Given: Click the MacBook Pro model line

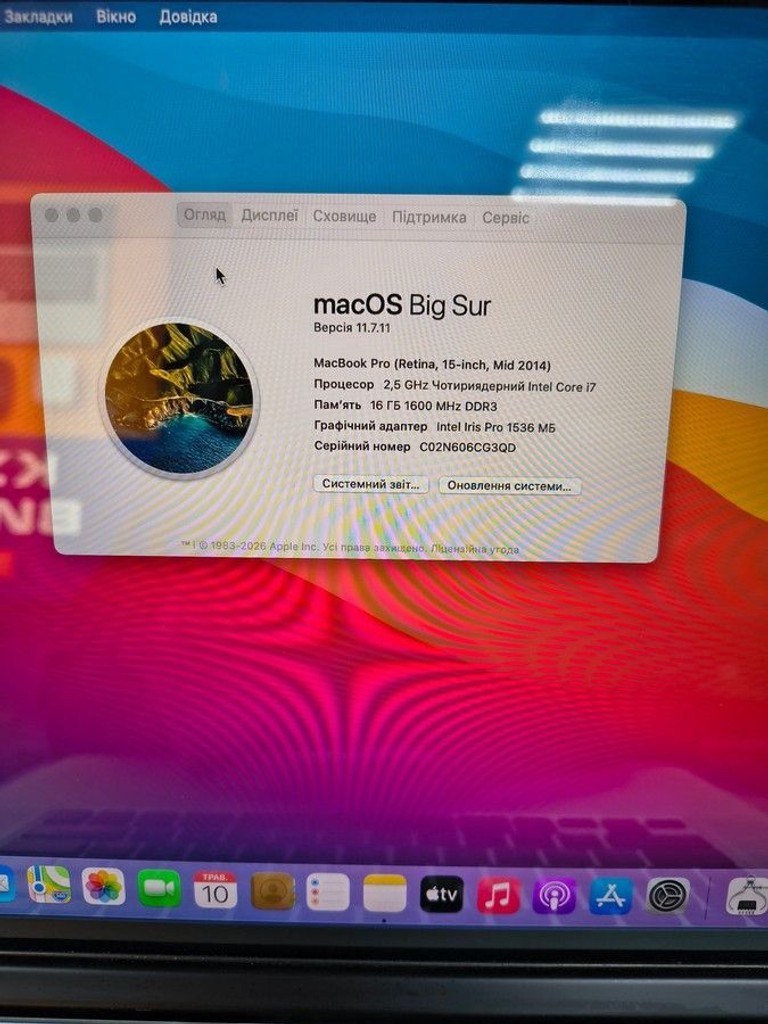Looking at the screenshot, I should pos(432,364).
